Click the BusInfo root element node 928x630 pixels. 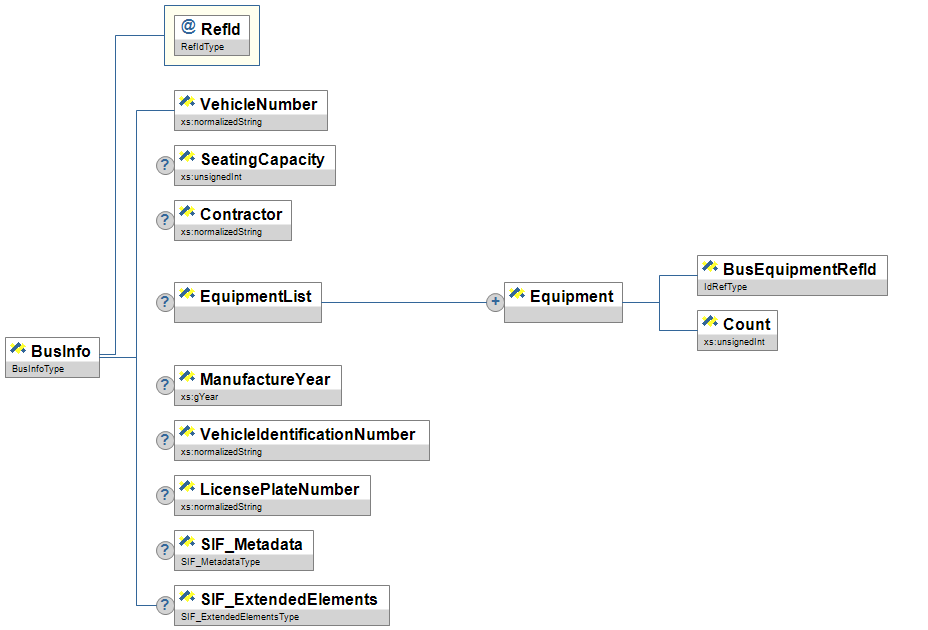point(53,350)
